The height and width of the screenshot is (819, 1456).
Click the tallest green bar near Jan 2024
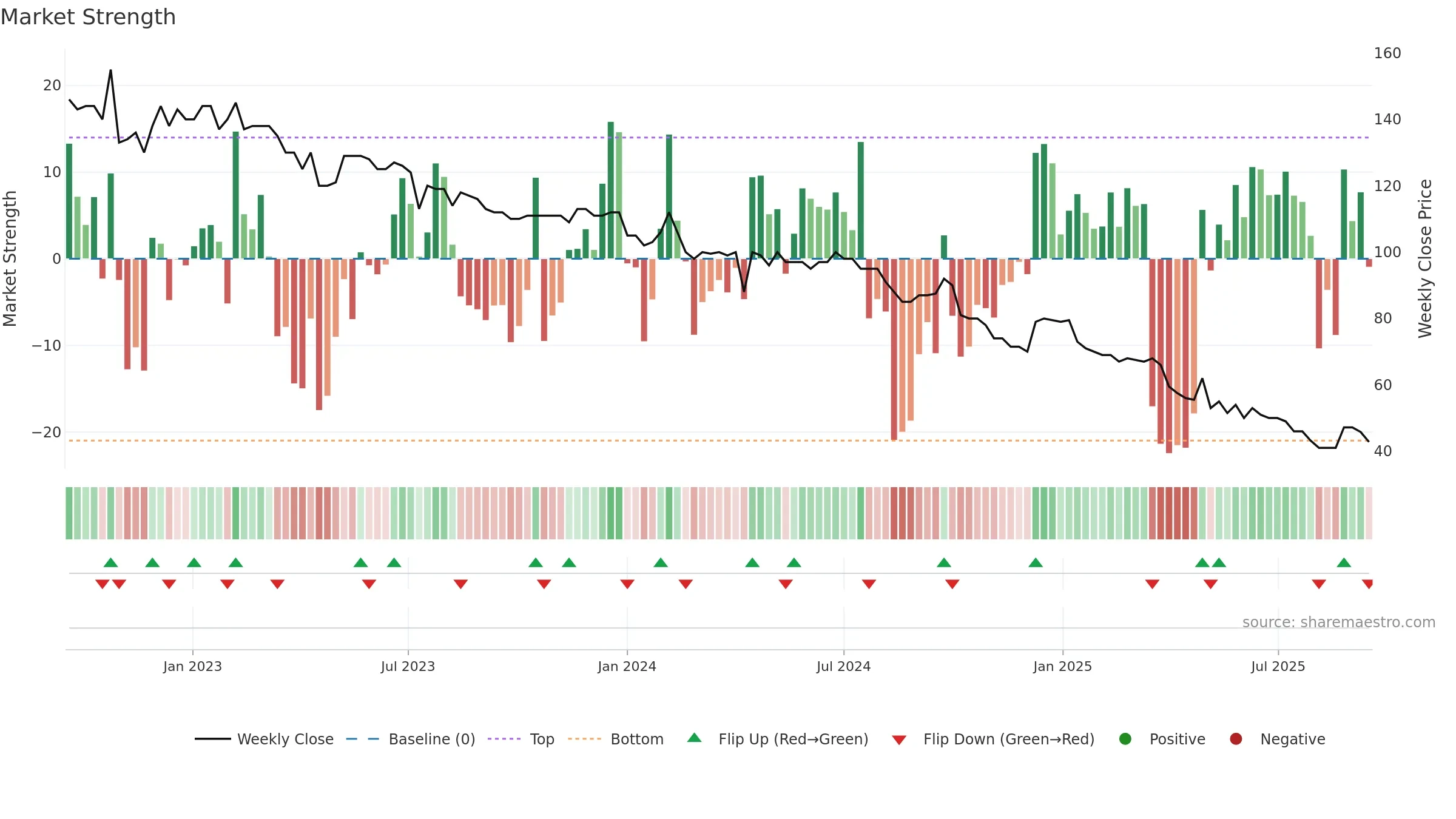[x=611, y=190]
